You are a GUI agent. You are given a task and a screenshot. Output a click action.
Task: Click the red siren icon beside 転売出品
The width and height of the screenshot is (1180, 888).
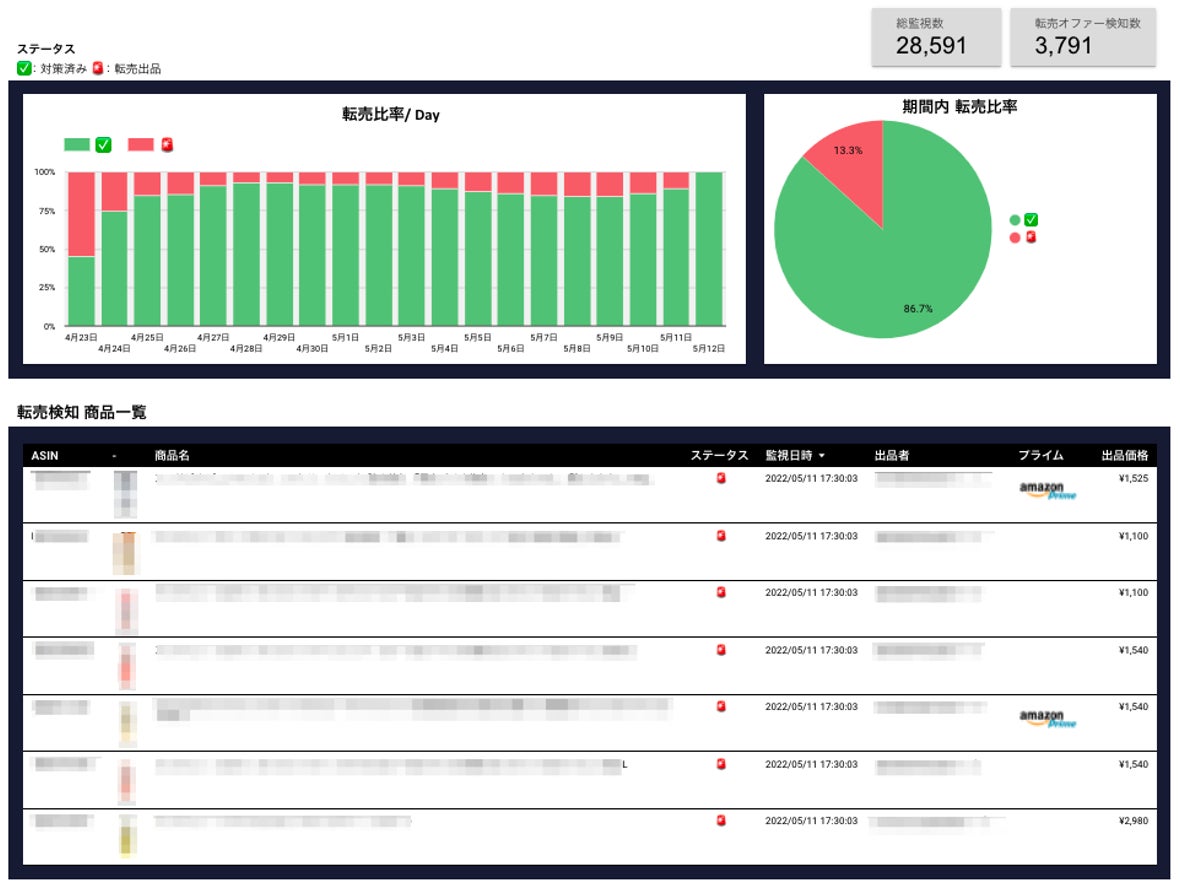pyautogui.click(x=98, y=68)
